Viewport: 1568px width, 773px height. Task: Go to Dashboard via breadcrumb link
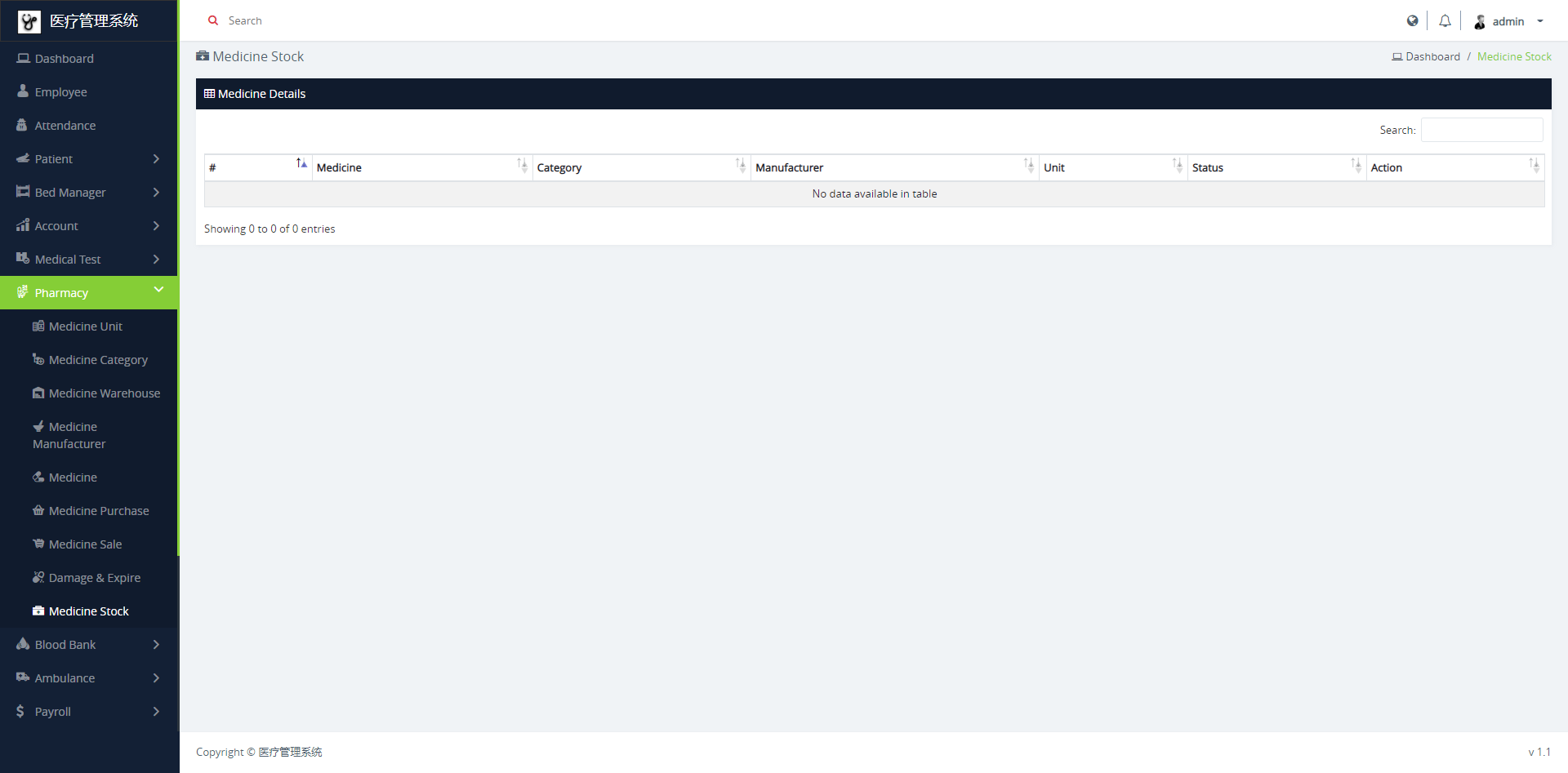(x=1432, y=57)
